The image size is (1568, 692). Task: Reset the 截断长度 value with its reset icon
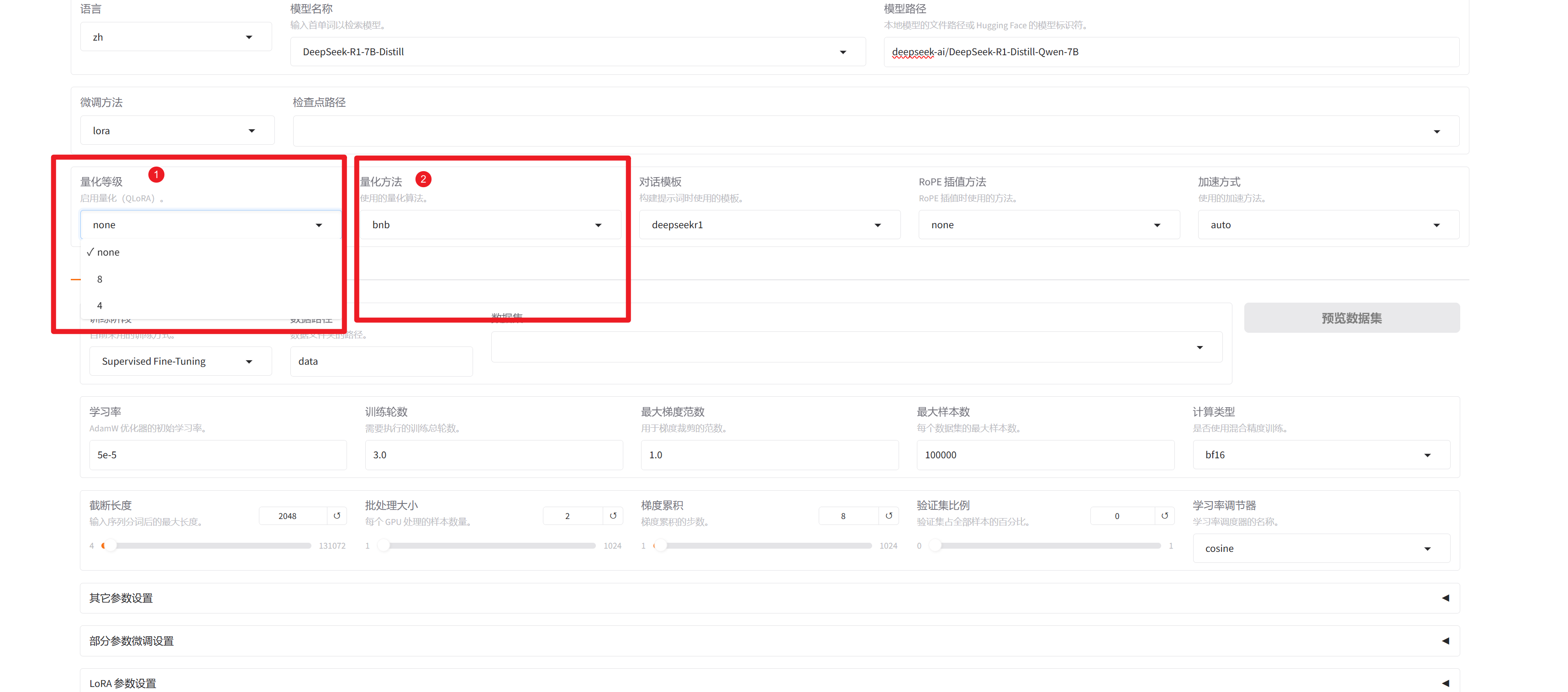(x=337, y=515)
